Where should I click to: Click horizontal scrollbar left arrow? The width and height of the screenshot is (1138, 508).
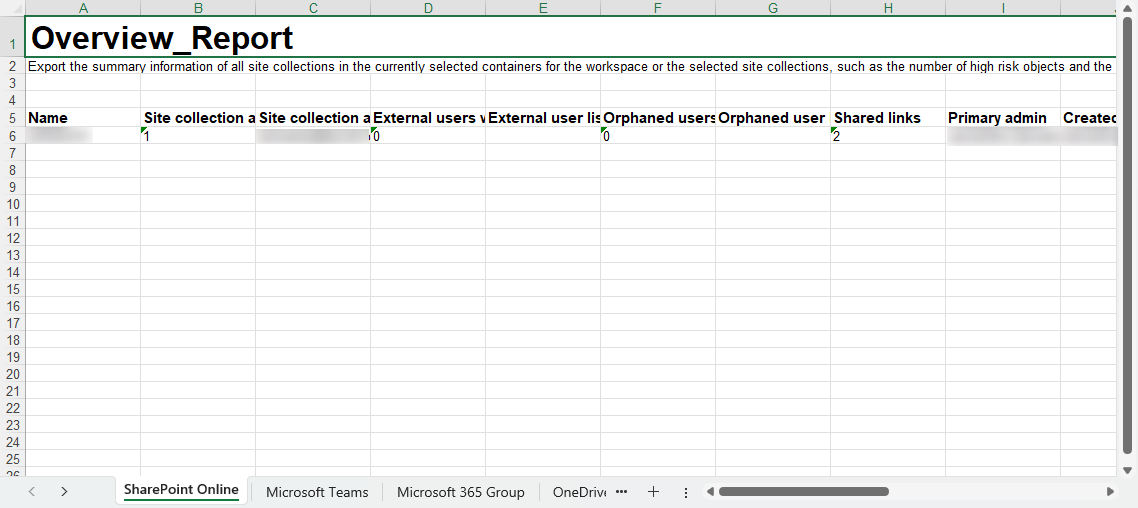(x=711, y=491)
